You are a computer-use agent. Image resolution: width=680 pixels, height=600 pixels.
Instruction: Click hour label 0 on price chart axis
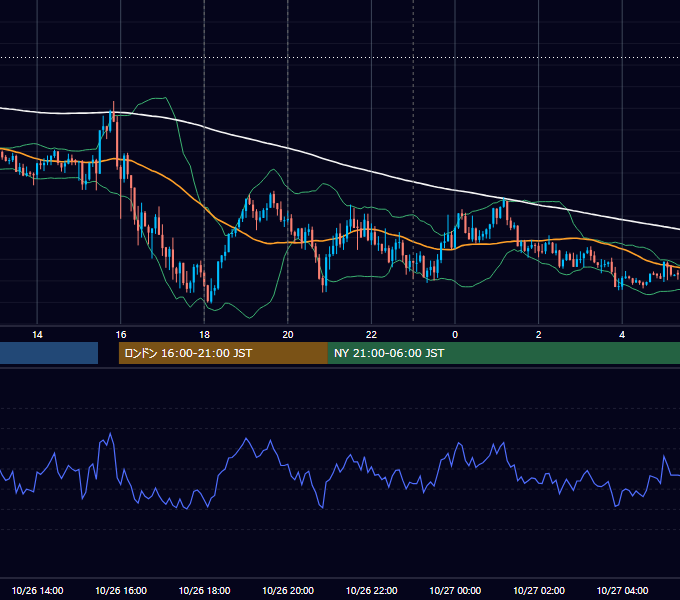[455, 335]
